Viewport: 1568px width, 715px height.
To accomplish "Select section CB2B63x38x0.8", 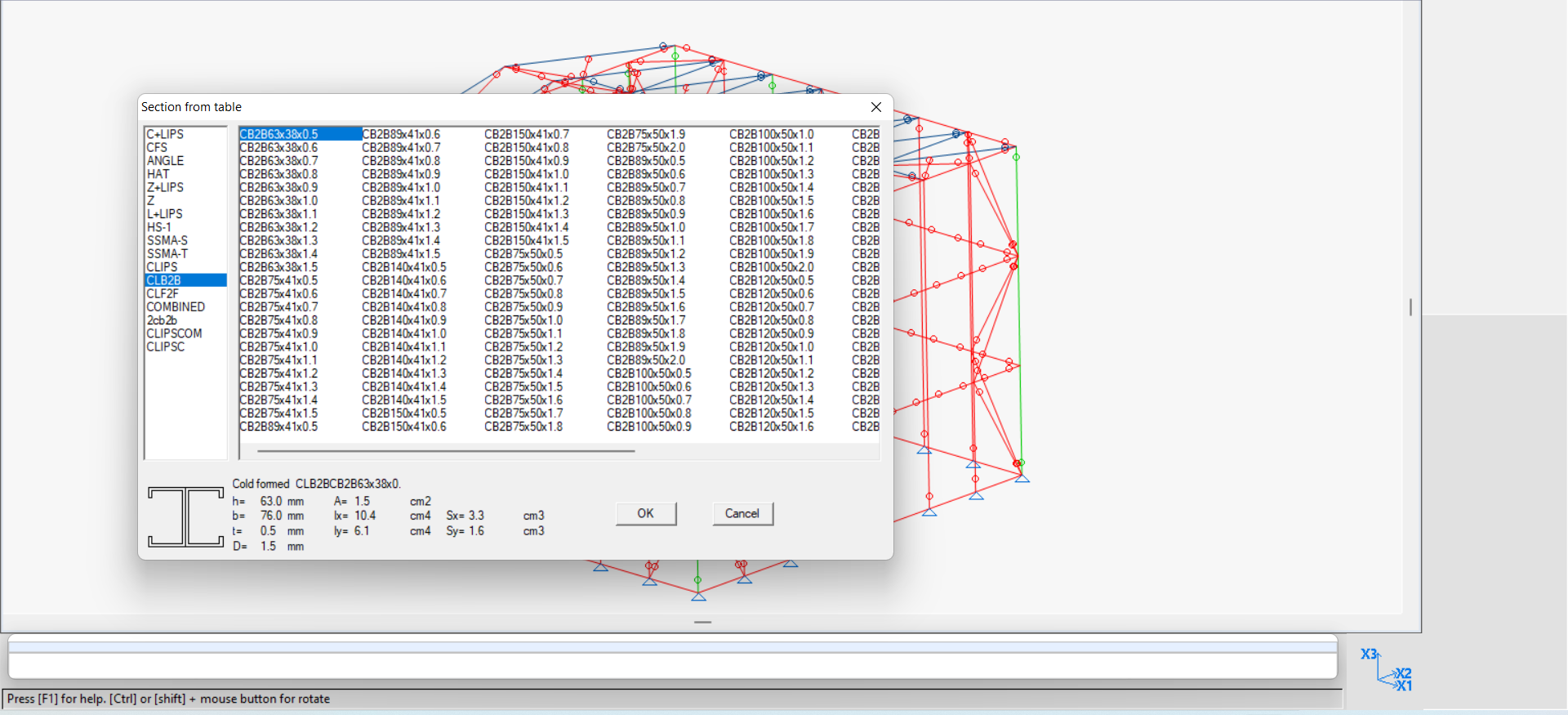I will click(278, 174).
